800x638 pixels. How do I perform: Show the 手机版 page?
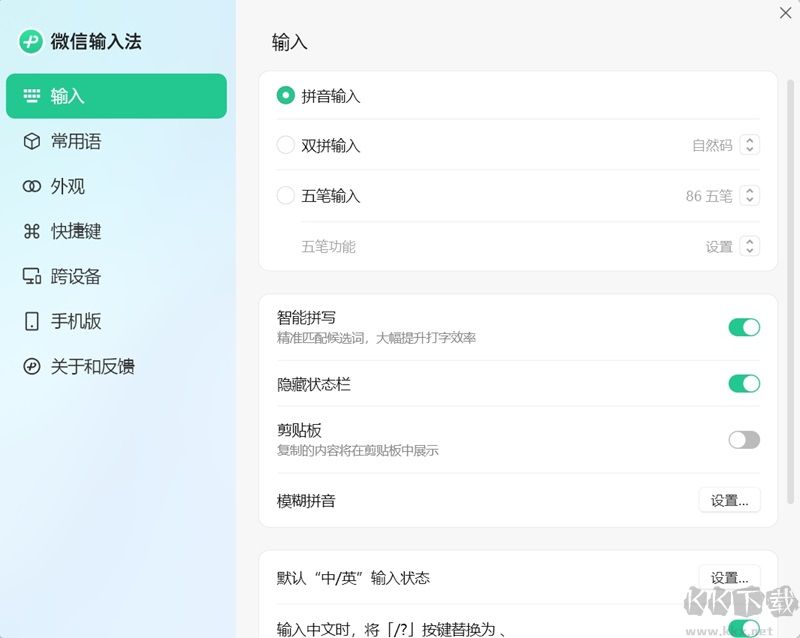click(x=116, y=321)
